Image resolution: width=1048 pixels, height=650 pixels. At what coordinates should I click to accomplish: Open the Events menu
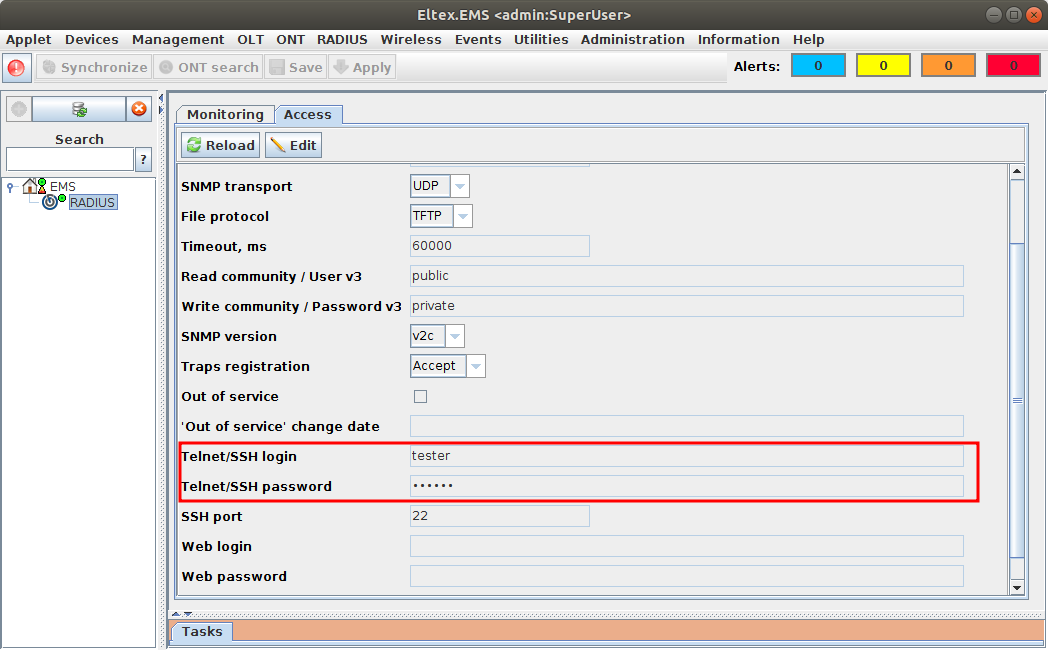click(x=478, y=39)
